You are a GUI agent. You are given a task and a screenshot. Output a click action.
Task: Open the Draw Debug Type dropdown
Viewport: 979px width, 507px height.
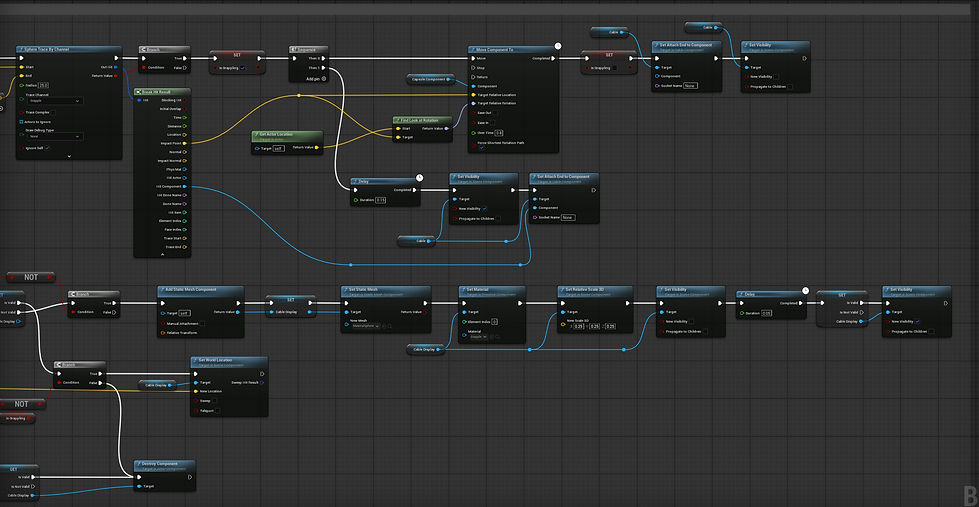point(54,136)
